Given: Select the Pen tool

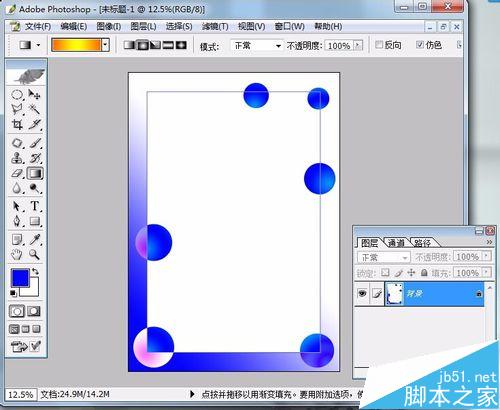Looking at the screenshot, I should tap(17, 221).
